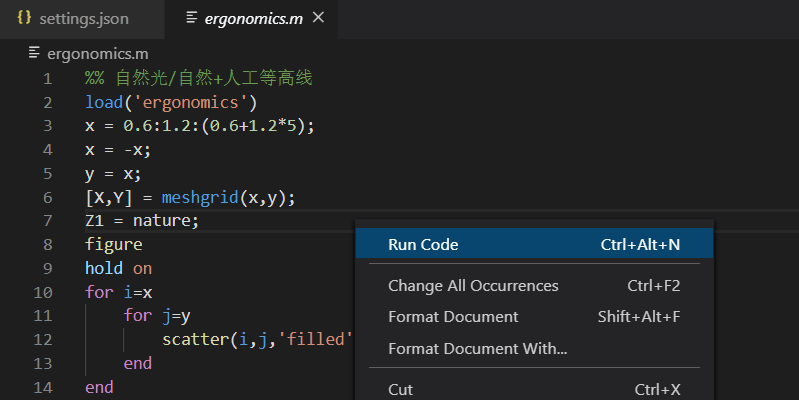Click the line 'x = 0.6:1.2:(0.6+1.2*5);'

[x=200, y=126]
